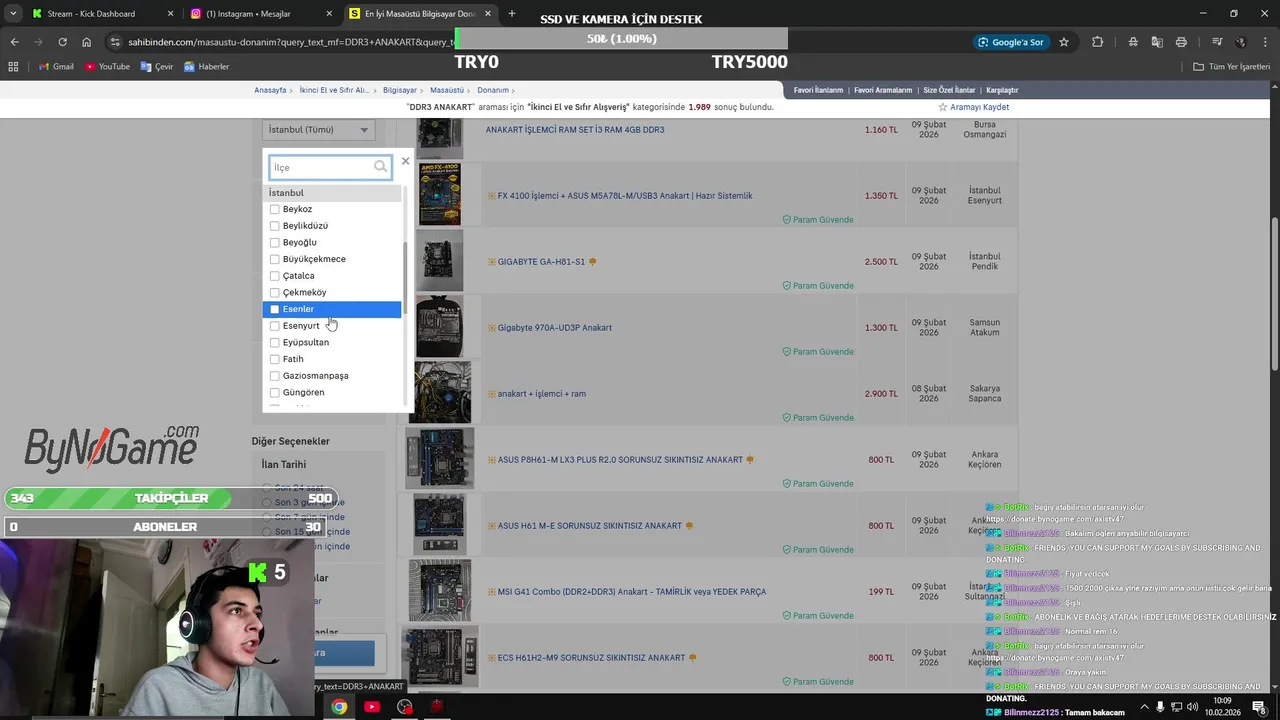The height and width of the screenshot is (720, 1280).
Task: Click the Karşılaştır menu item
Action: pyautogui.click(x=1002, y=90)
